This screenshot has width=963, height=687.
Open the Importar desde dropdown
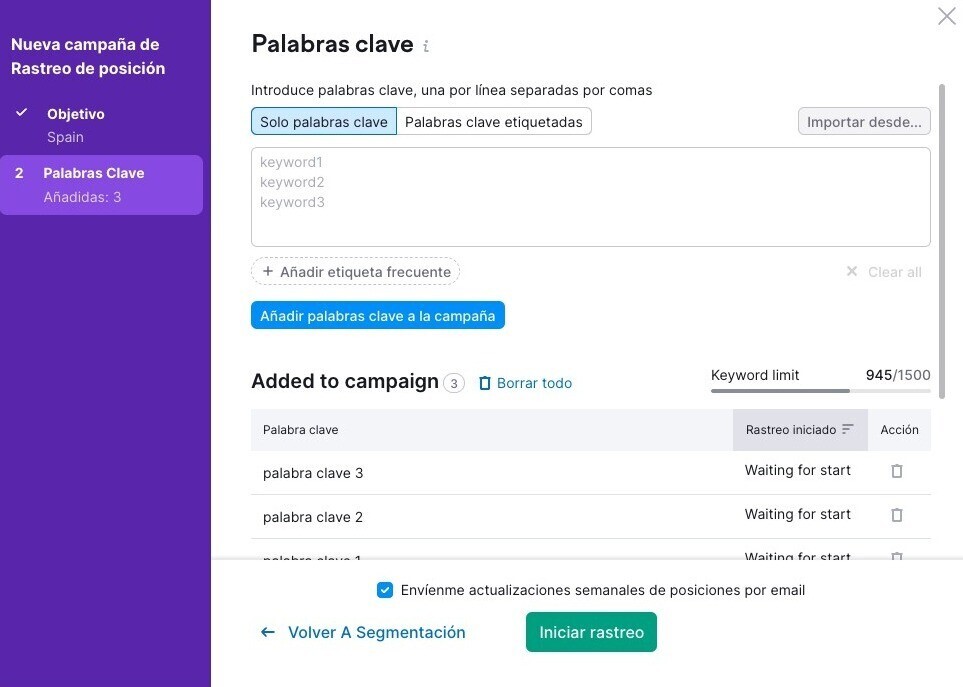(x=864, y=122)
